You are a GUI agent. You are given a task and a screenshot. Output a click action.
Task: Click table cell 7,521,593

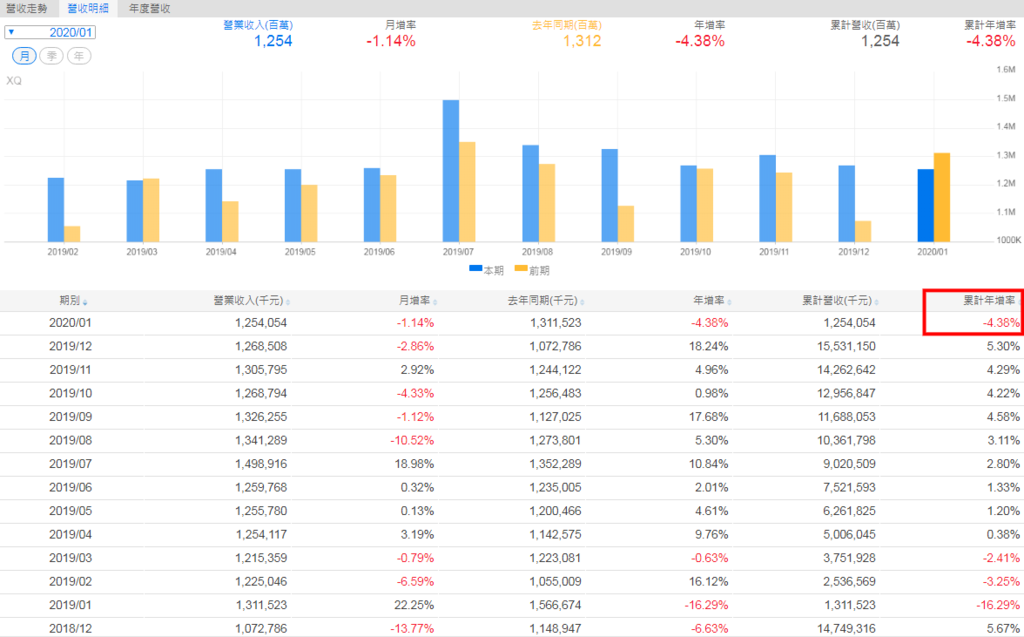coord(849,487)
